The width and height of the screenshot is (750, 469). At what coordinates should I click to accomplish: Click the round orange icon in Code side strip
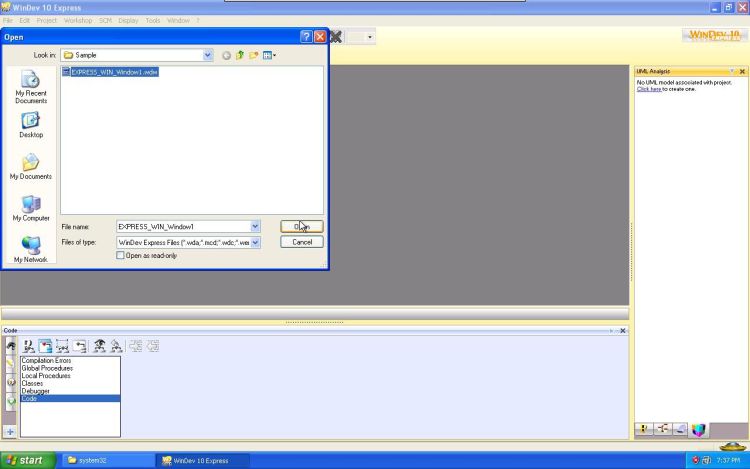point(11,382)
